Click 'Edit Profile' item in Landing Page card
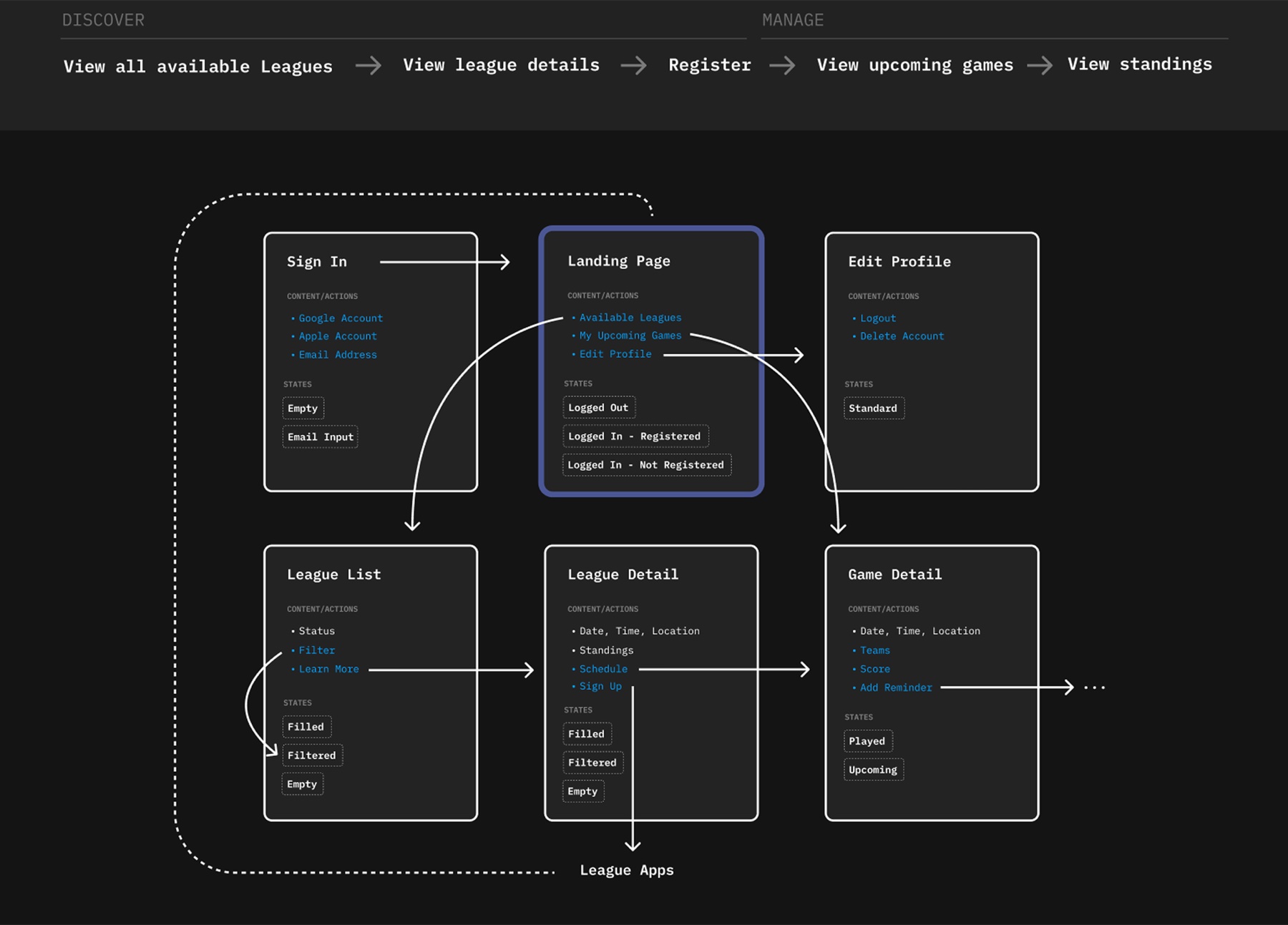The height and width of the screenshot is (925, 1288). click(x=615, y=354)
